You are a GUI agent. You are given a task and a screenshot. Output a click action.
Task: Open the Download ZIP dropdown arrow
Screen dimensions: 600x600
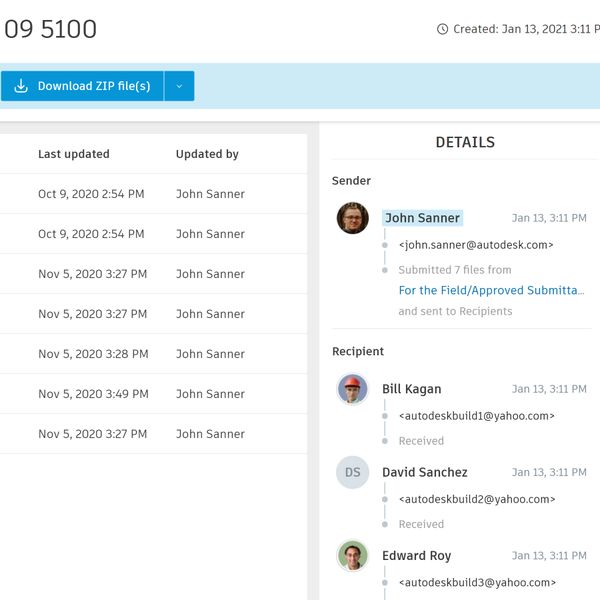point(179,86)
